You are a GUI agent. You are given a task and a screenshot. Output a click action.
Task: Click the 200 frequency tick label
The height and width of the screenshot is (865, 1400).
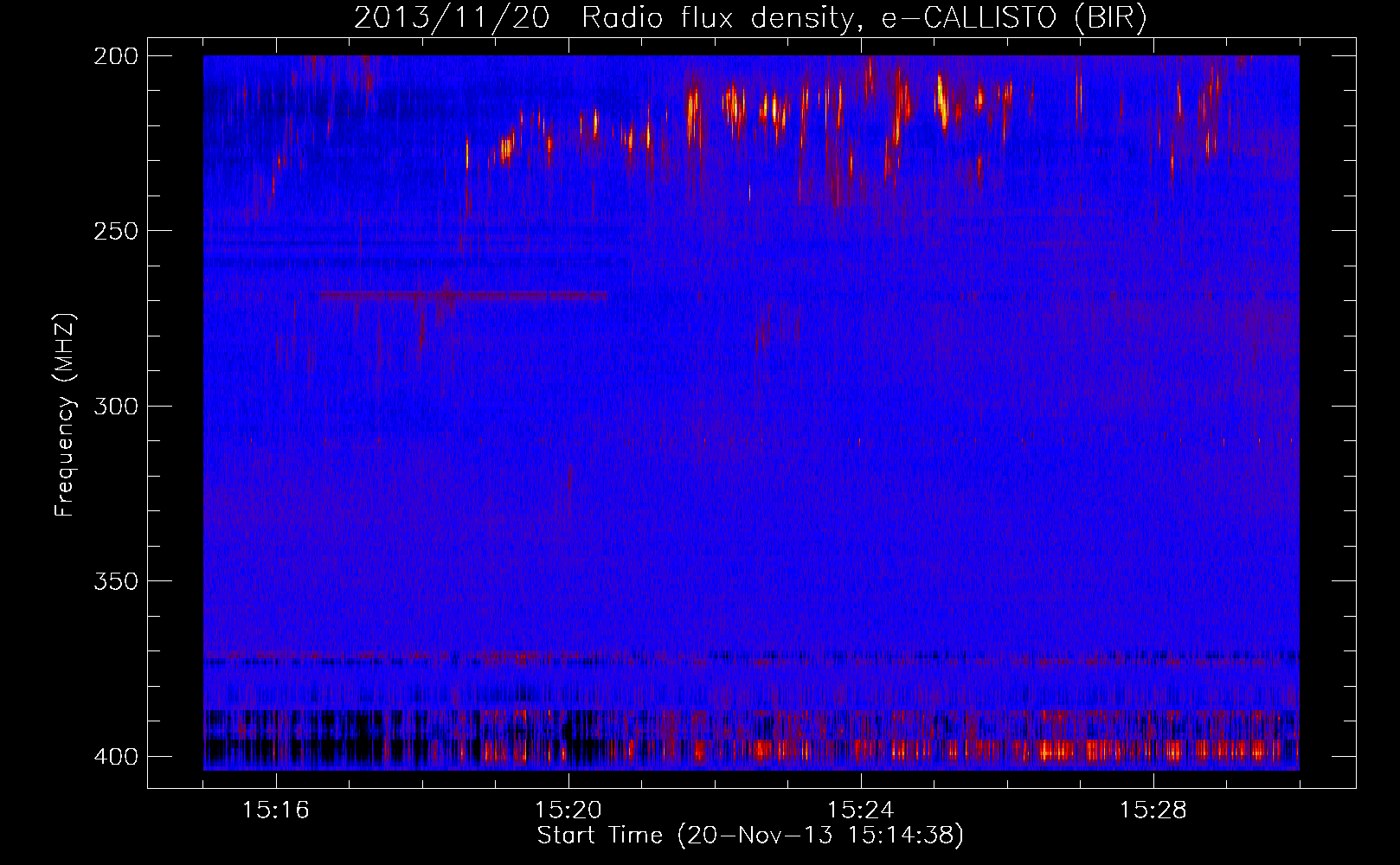click(x=115, y=55)
